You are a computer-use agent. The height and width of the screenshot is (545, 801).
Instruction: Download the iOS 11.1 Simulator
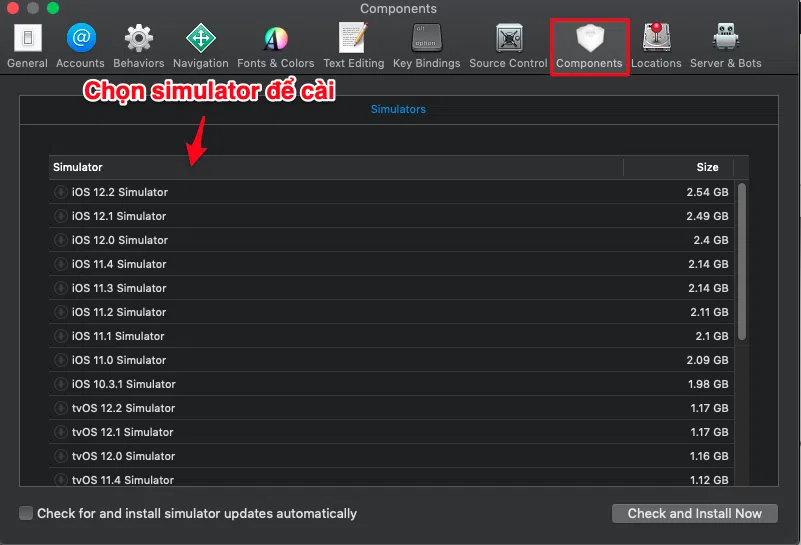61,336
